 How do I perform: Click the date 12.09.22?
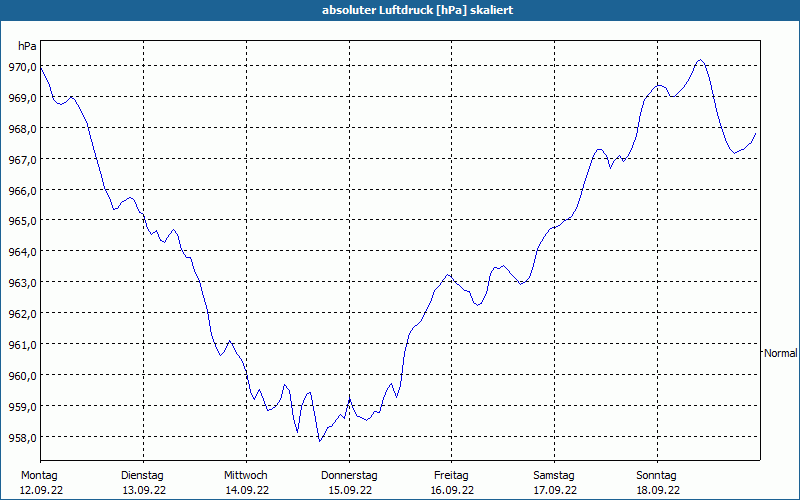point(41,490)
